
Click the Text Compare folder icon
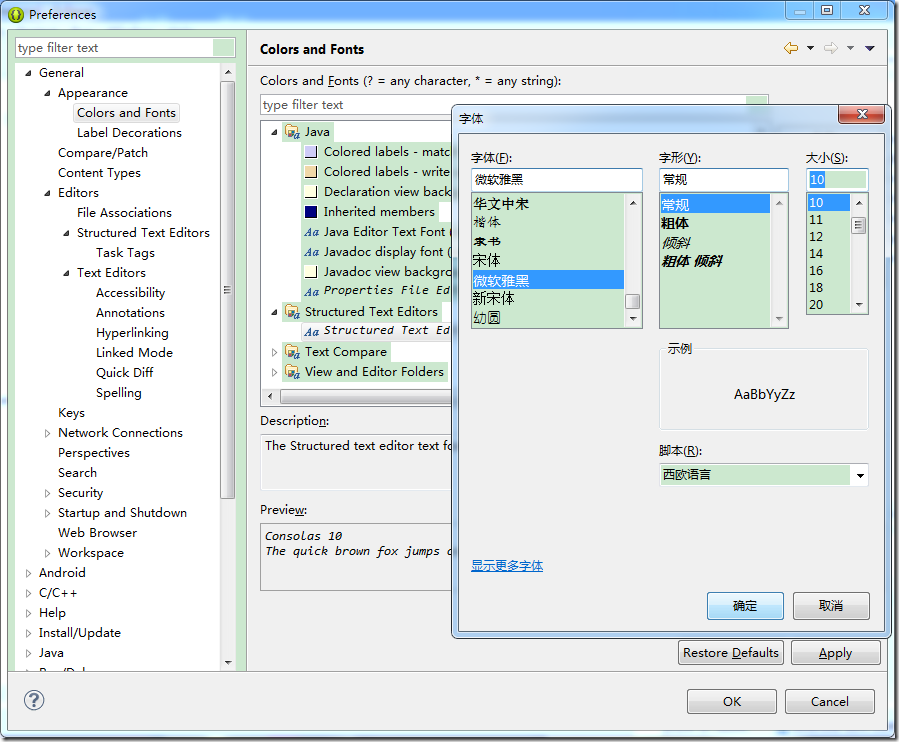coord(292,352)
